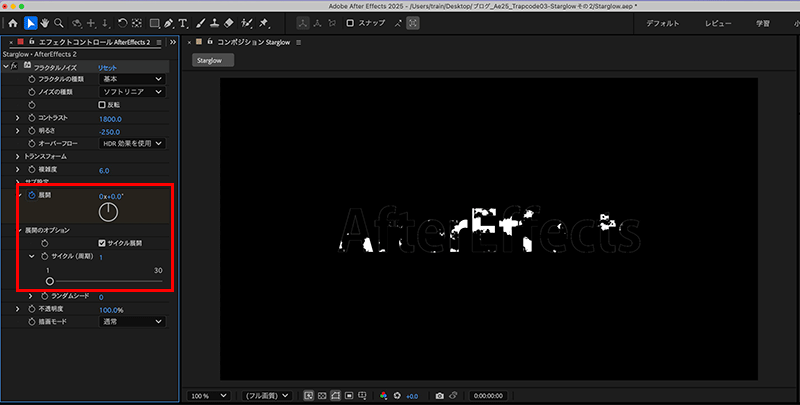
Task: Toggle the fx switch for フラクタルノイズ
Action: point(14,66)
